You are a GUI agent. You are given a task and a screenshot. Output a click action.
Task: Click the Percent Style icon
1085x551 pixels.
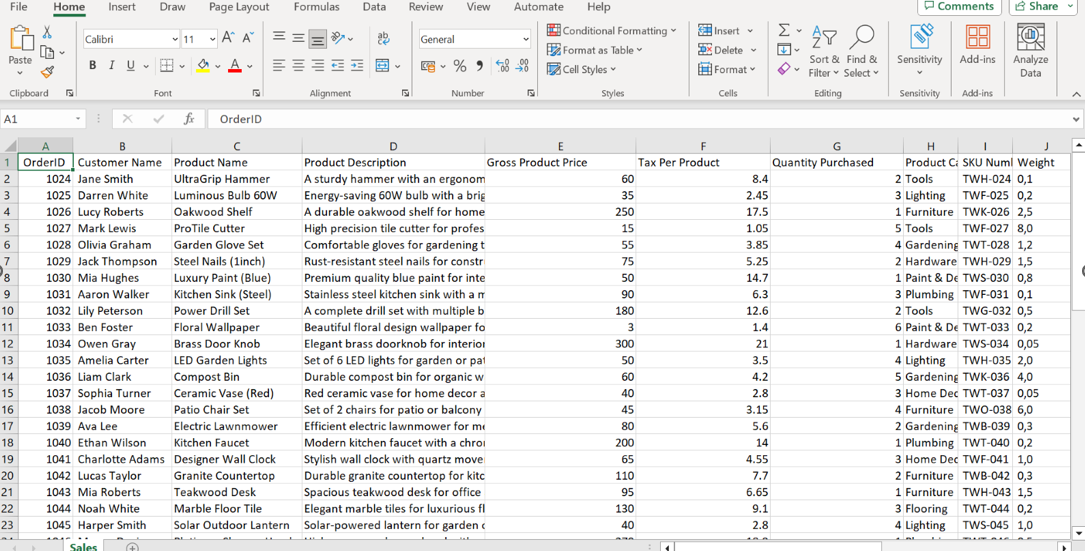point(460,66)
